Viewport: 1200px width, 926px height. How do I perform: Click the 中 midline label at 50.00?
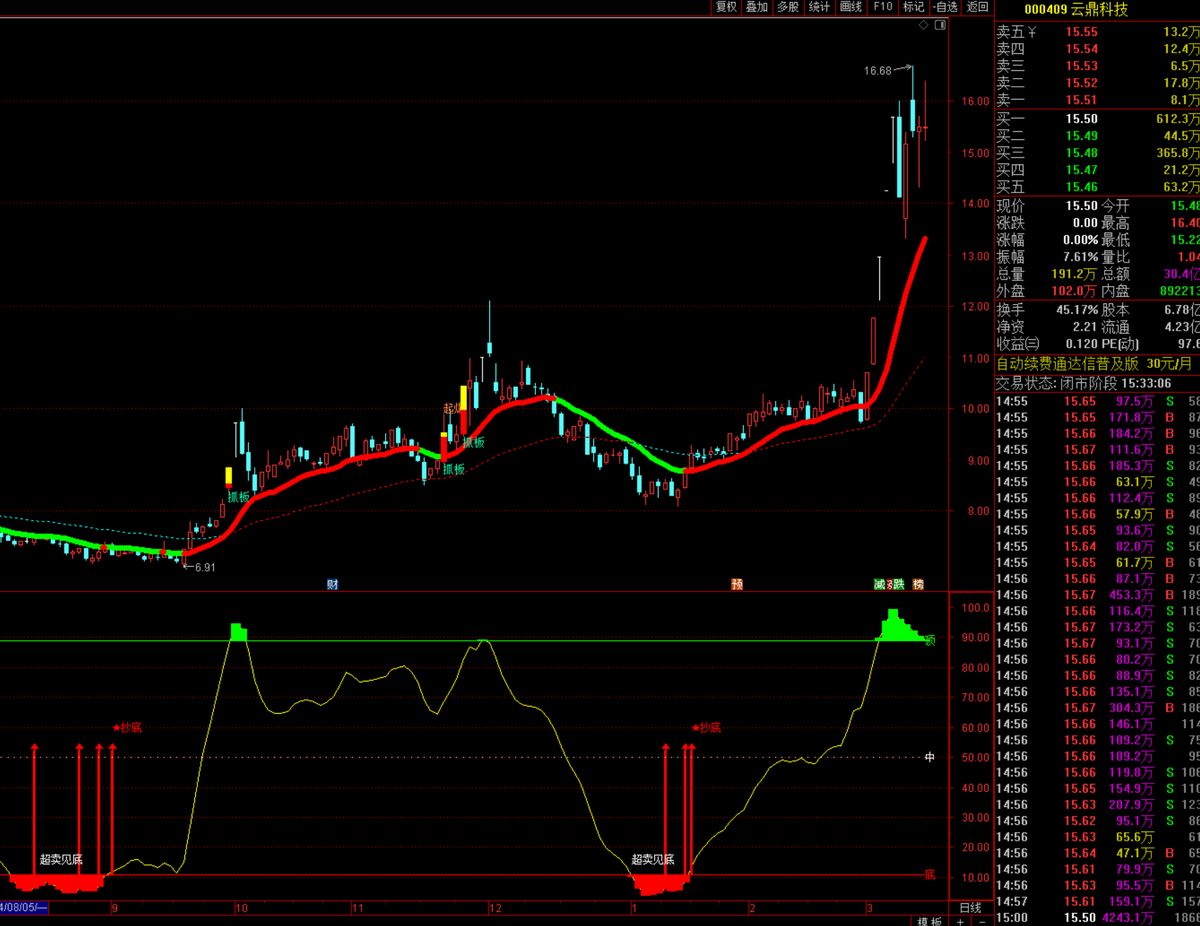(930, 757)
